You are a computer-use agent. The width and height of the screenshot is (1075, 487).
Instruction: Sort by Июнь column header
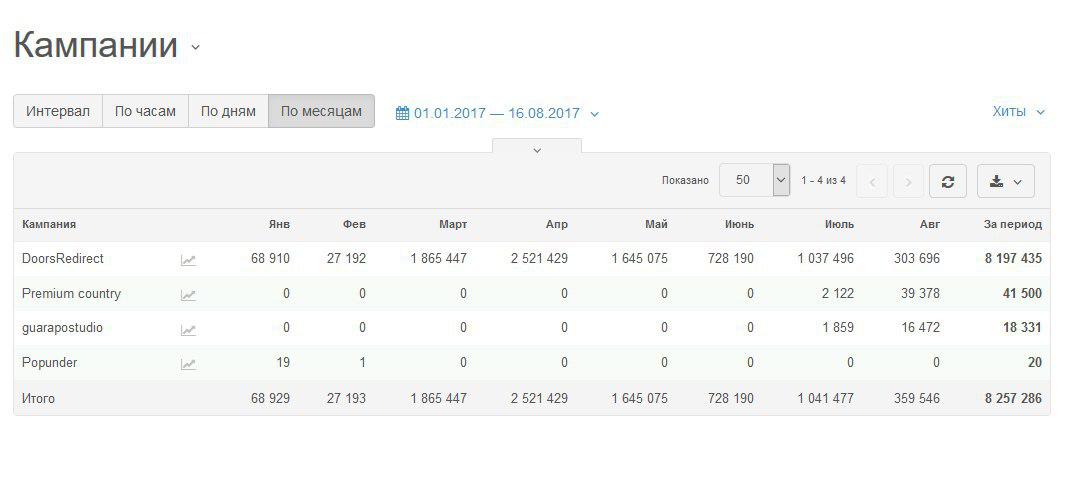point(739,224)
